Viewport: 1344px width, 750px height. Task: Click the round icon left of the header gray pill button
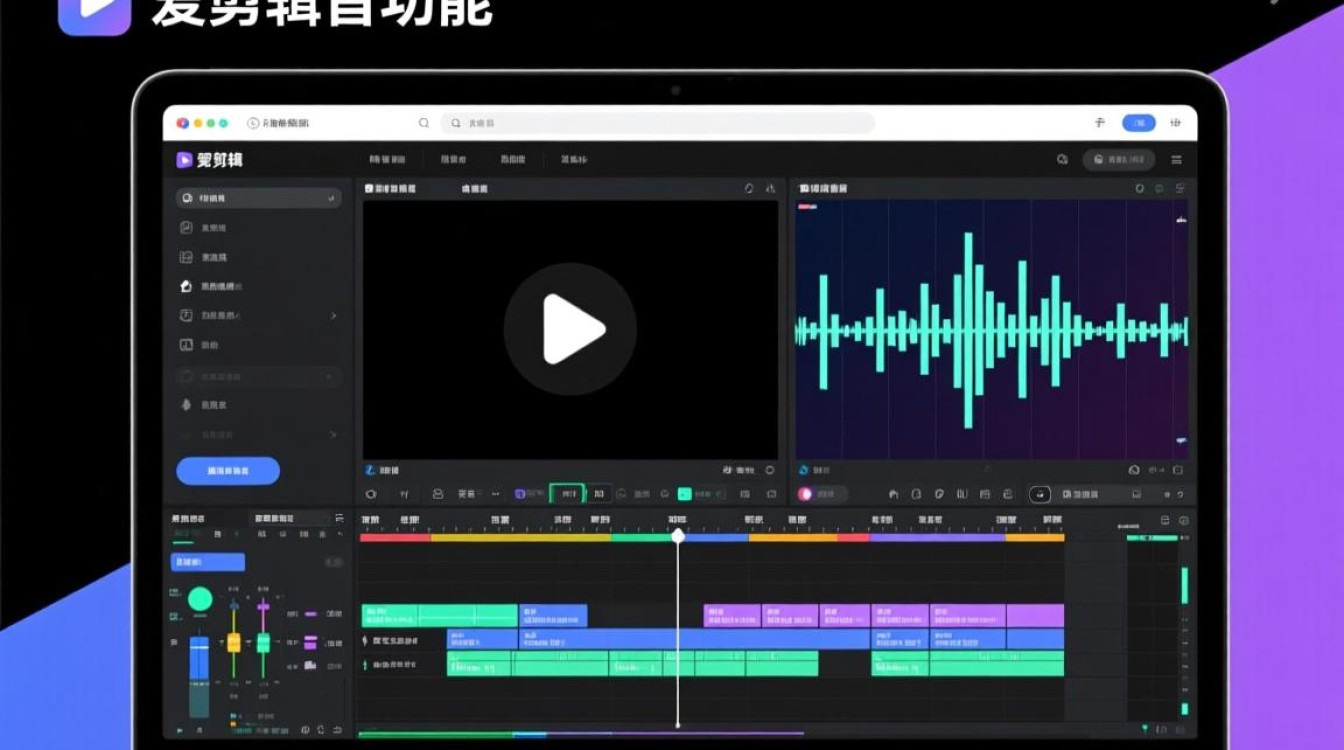tap(1062, 160)
